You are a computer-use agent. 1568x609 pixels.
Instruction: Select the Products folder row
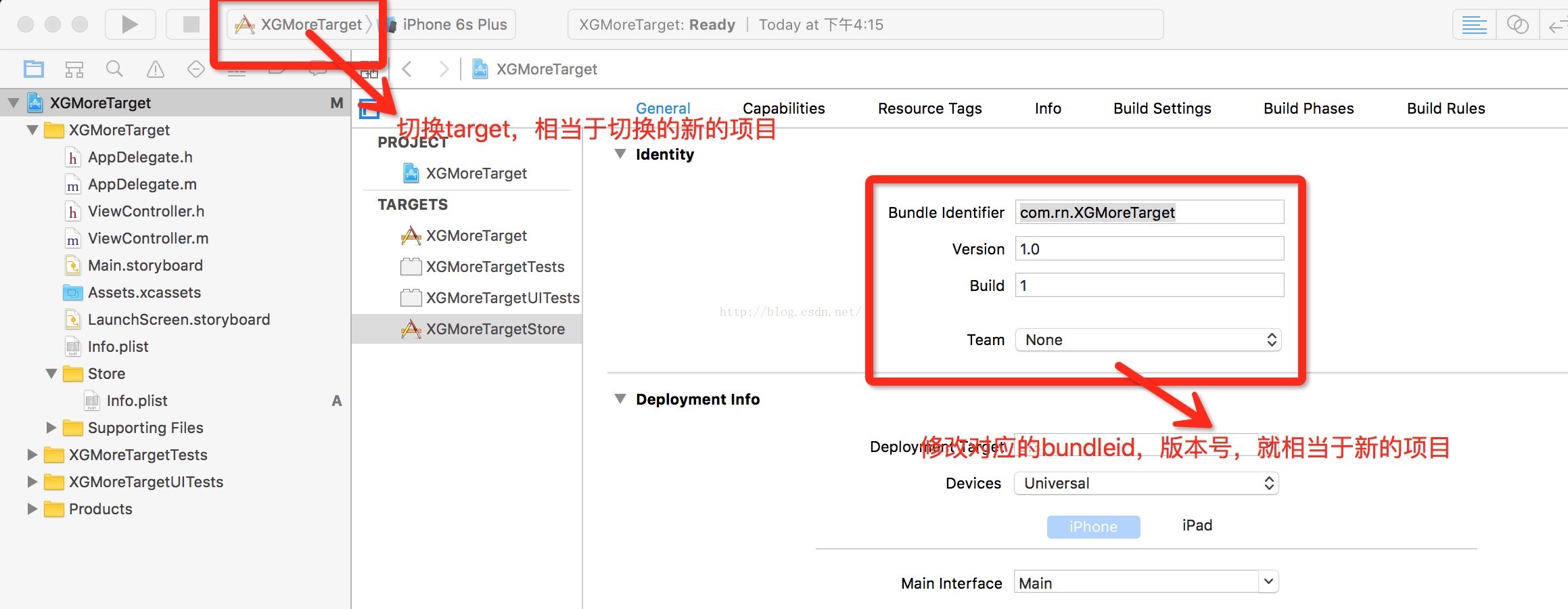pos(176,509)
